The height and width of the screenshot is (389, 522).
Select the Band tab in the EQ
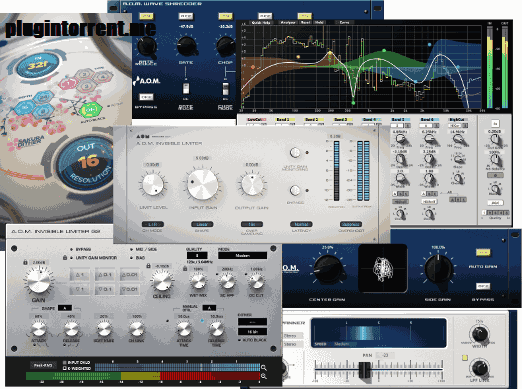306,22
